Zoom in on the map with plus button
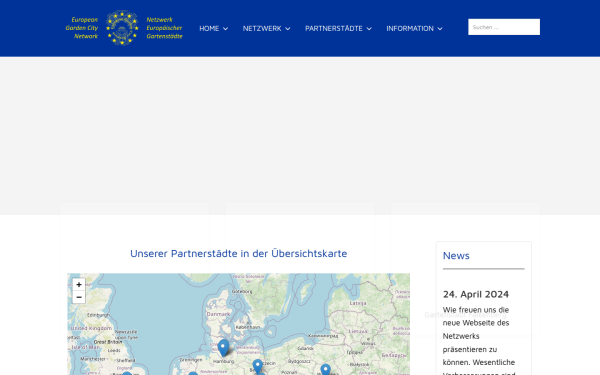The width and height of the screenshot is (600, 375). 79,284
